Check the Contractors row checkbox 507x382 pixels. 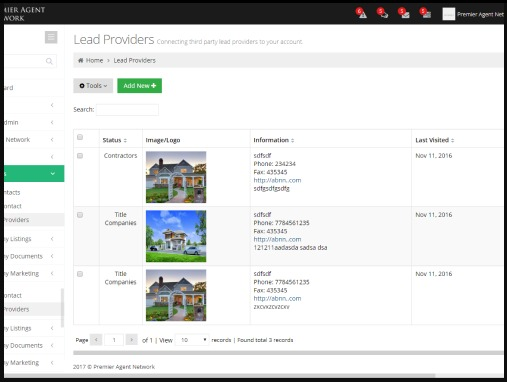(80, 156)
